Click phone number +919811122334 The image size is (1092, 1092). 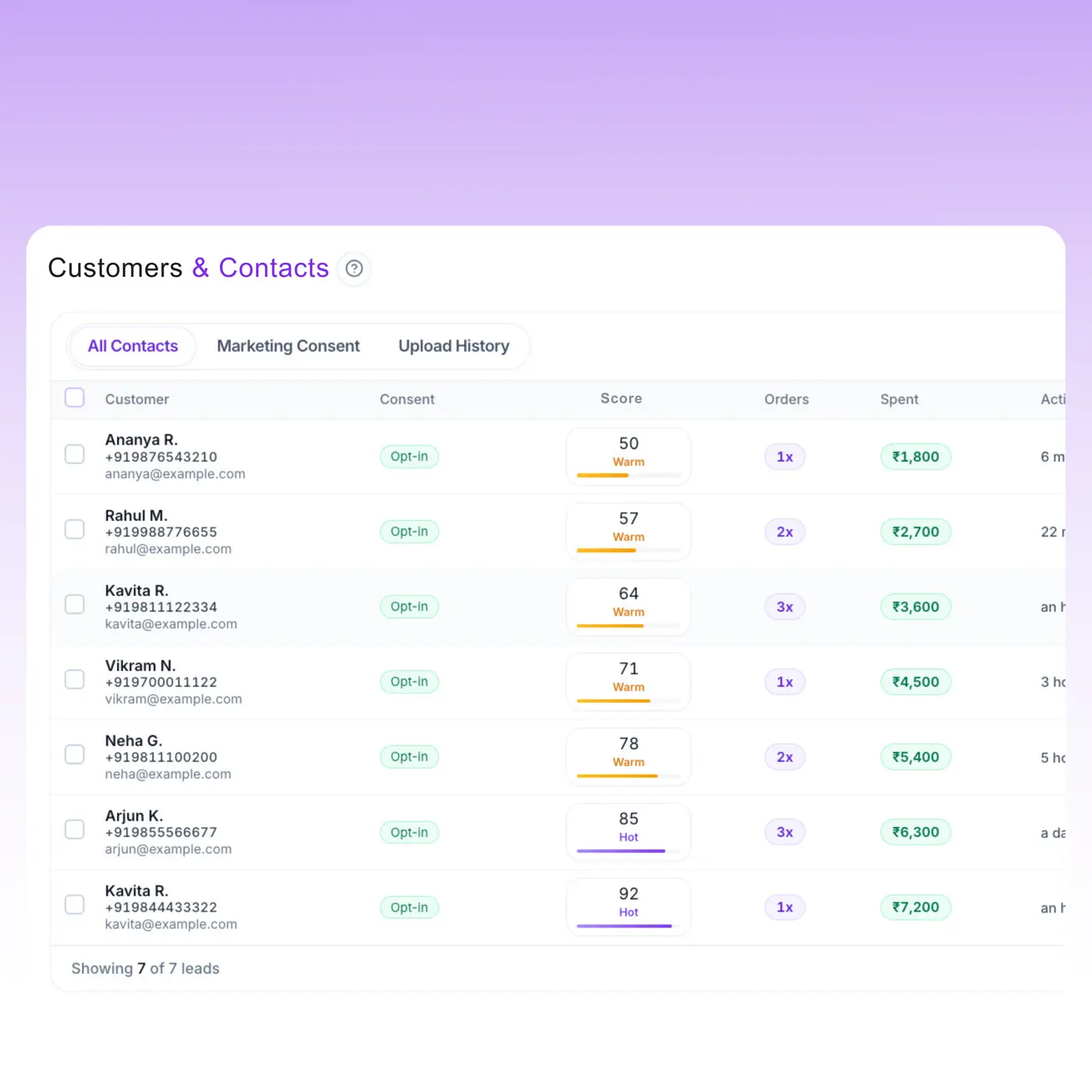click(161, 607)
